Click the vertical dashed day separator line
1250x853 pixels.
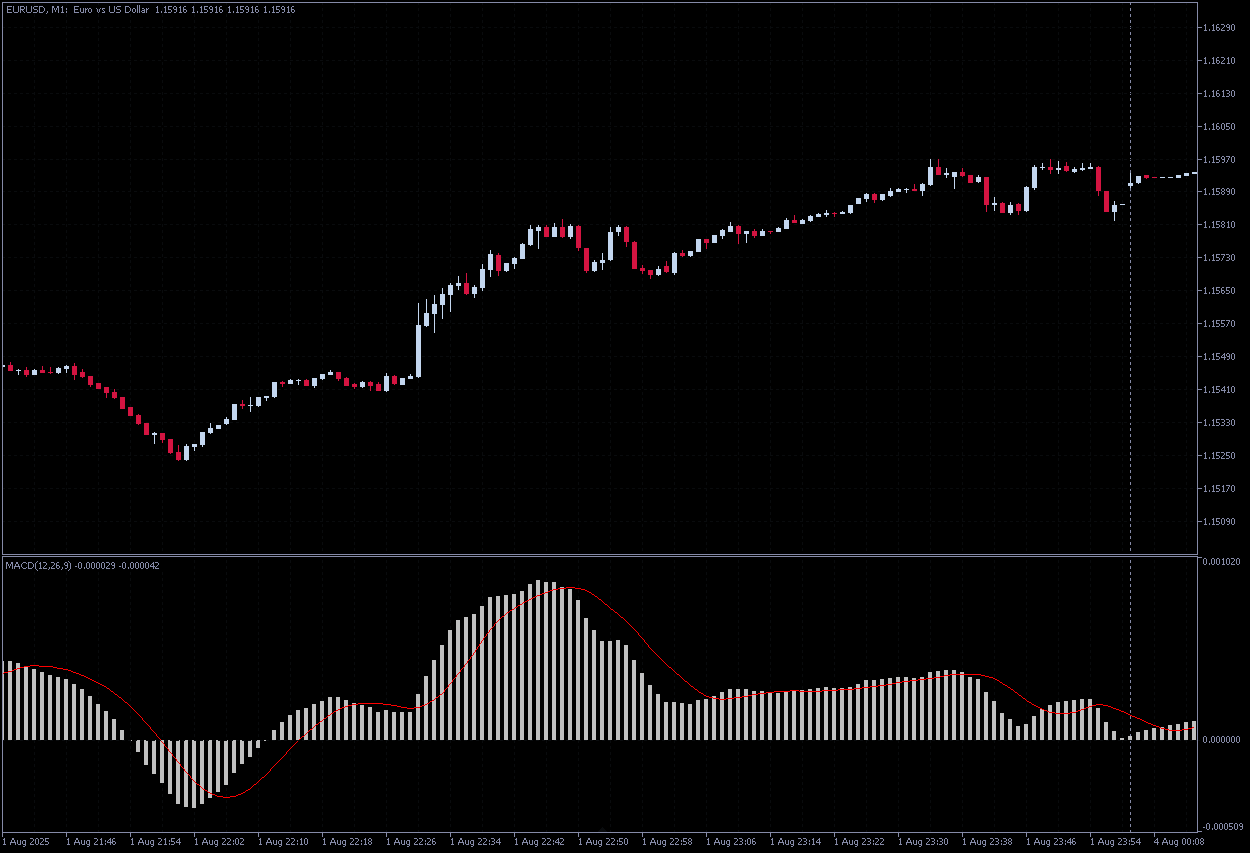(1130, 300)
